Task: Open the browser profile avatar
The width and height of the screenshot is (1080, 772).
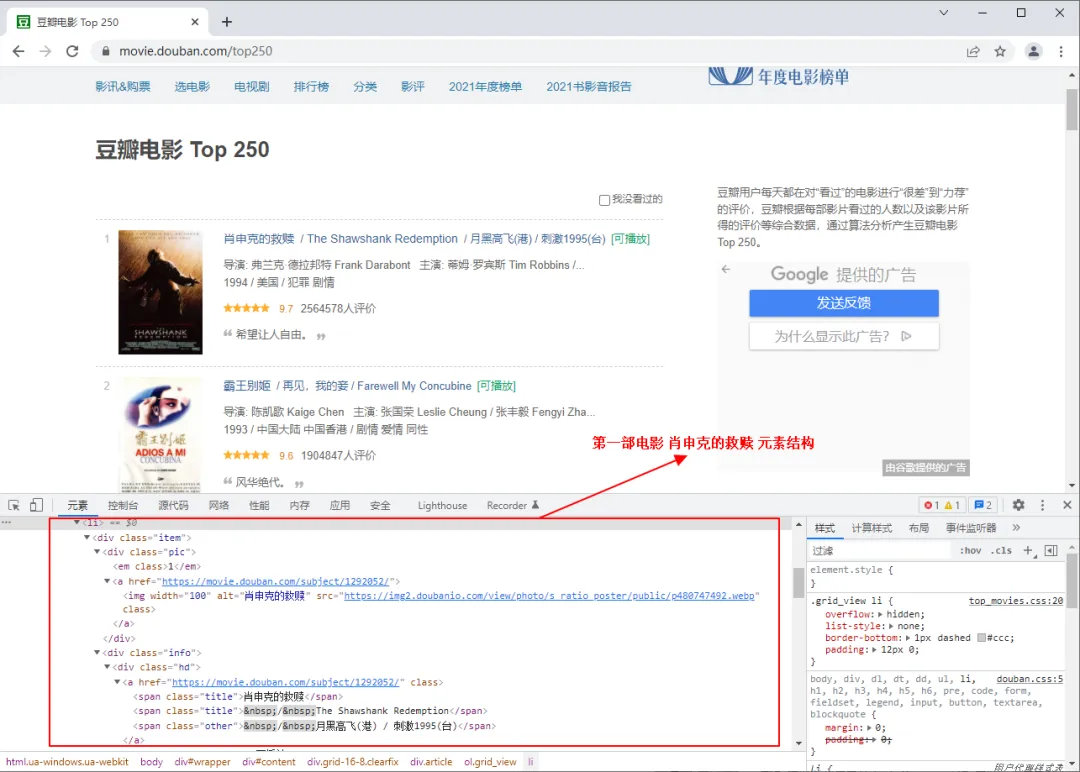Action: (x=1034, y=51)
